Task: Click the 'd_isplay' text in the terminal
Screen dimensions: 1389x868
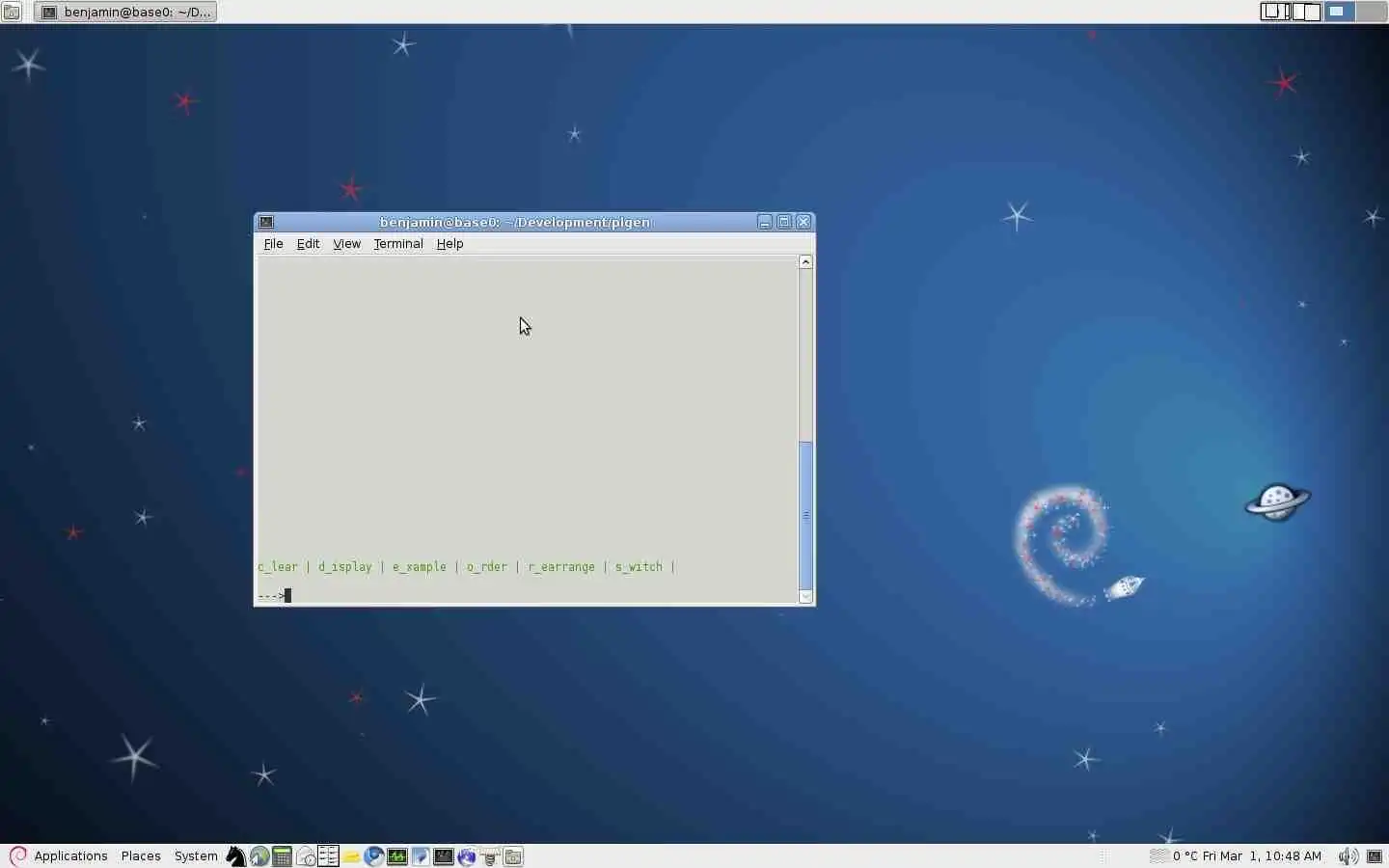Action: coord(345,567)
